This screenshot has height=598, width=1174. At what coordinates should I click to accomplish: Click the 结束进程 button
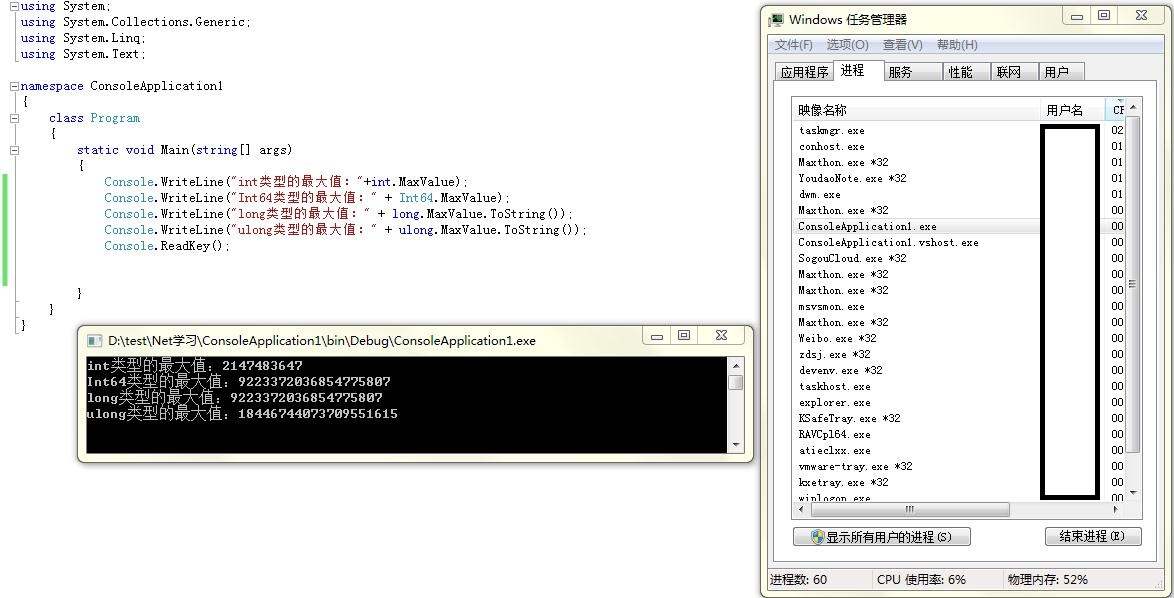(1093, 536)
